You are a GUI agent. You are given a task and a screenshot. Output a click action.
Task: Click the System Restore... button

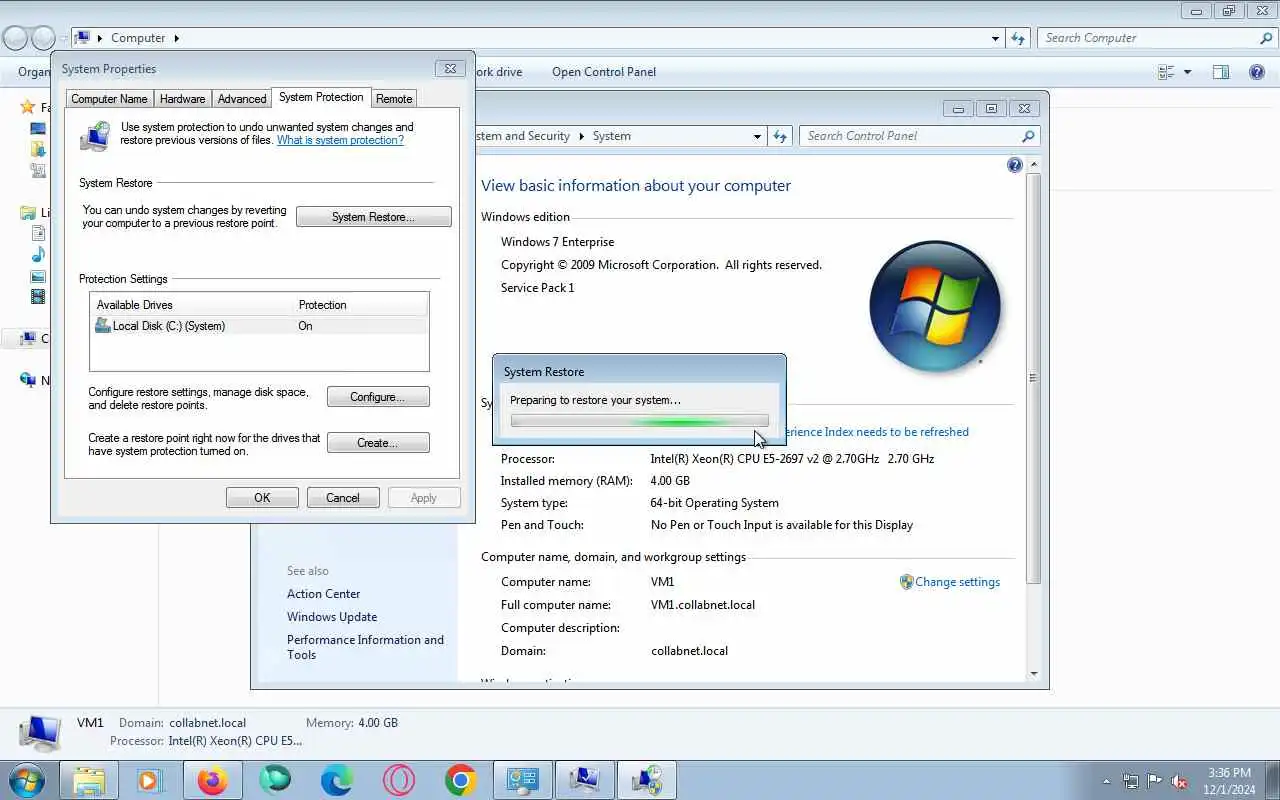tap(373, 217)
